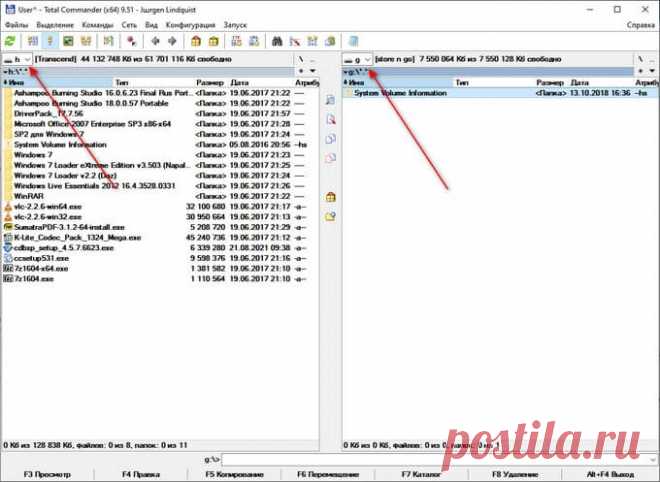Open right panel favorites asterisk button
Viewport: 660px width, 482px height.
click(641, 71)
